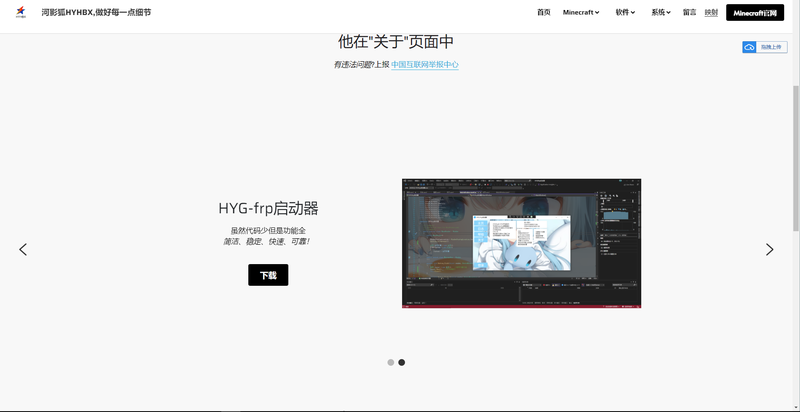Advance carousel with right arrow

point(769,249)
